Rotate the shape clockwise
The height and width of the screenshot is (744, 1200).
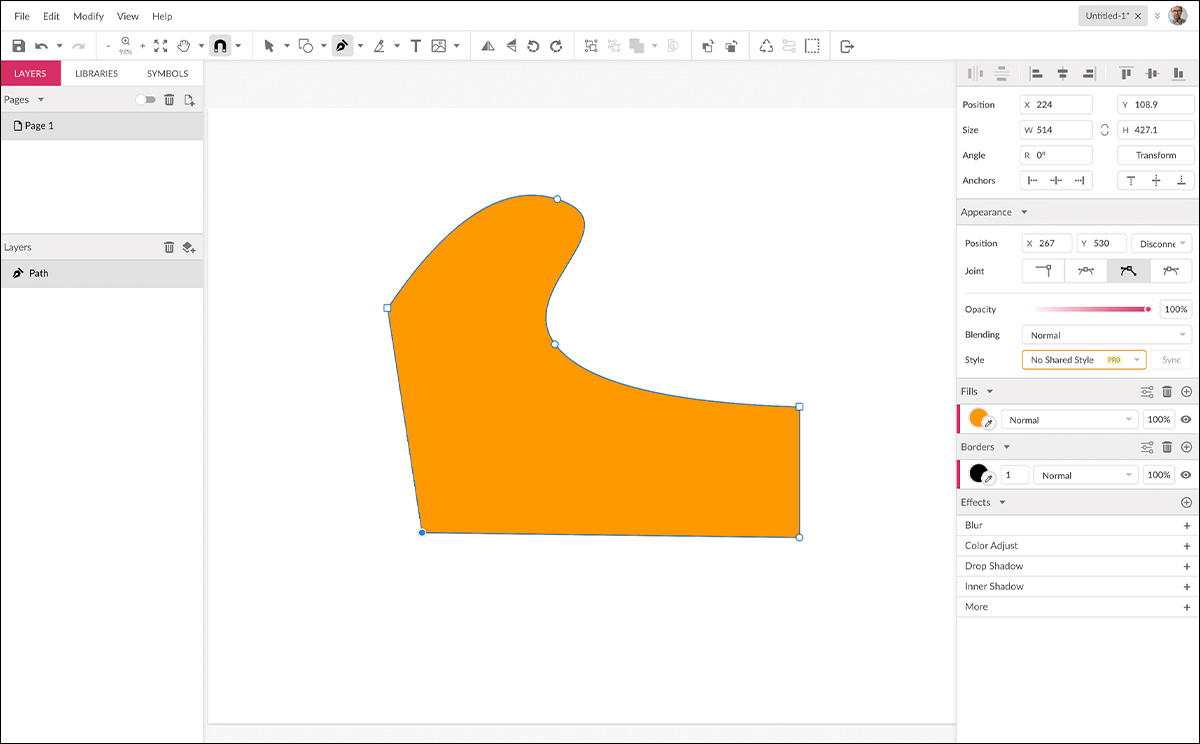[x=556, y=46]
